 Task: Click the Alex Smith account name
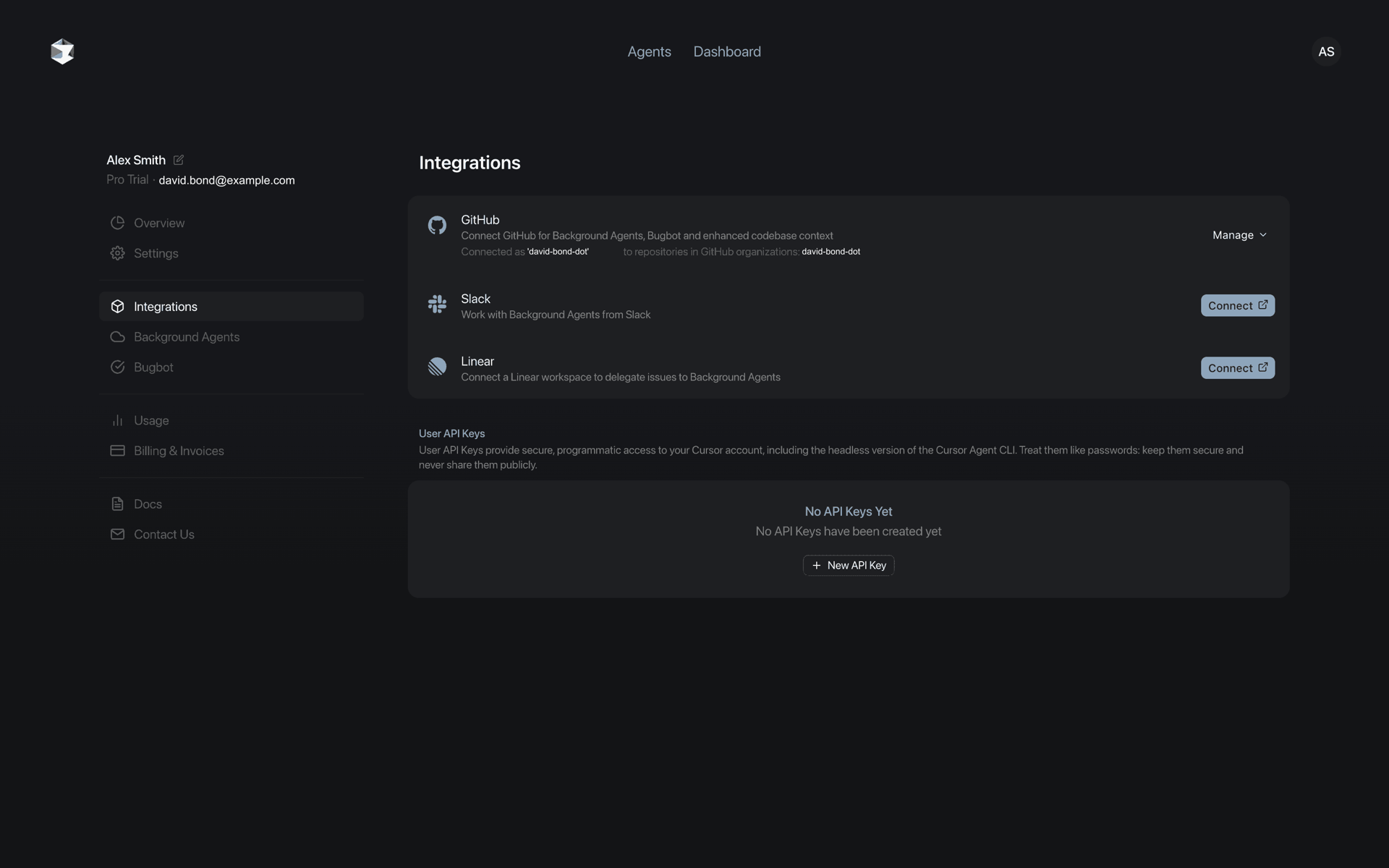(x=136, y=160)
